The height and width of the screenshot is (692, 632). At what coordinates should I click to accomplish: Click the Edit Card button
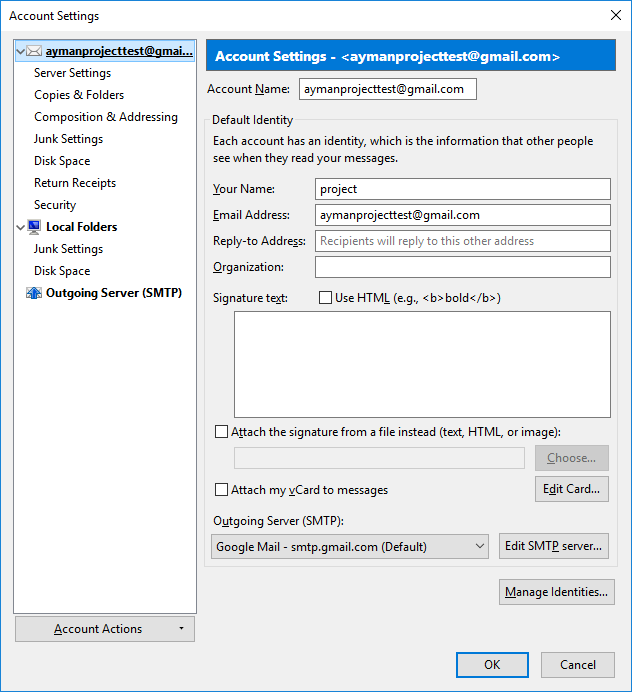pyautogui.click(x=572, y=489)
